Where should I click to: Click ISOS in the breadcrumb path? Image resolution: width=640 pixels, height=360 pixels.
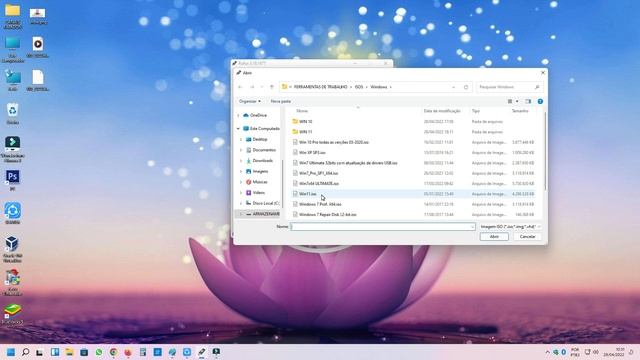coord(359,87)
